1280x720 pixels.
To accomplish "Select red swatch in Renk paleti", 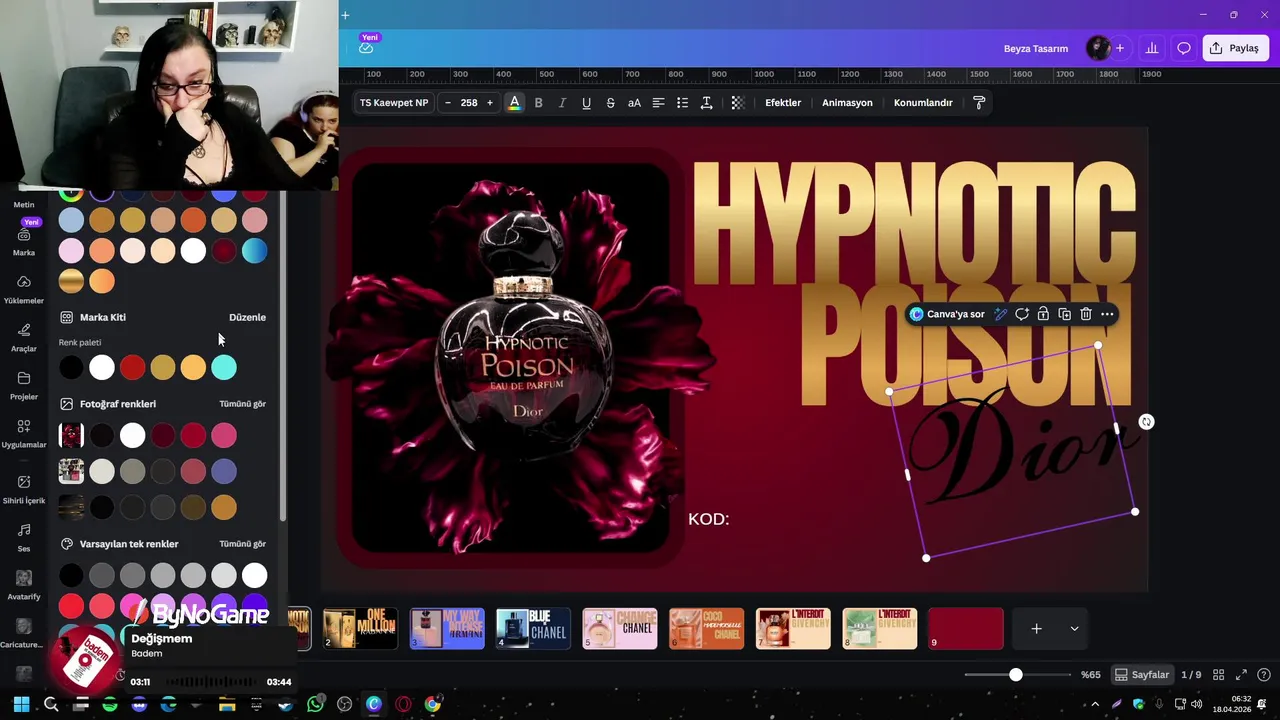I will (x=132, y=368).
